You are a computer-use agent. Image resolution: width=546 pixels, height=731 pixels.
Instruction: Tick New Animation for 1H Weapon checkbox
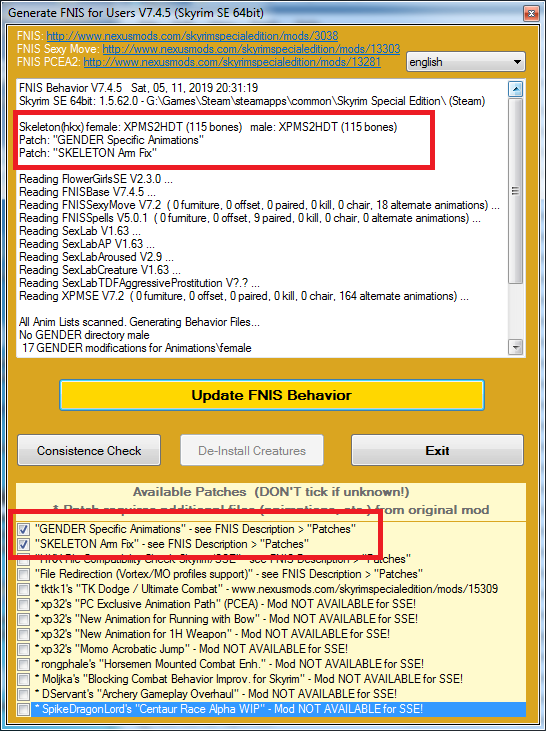[23, 634]
